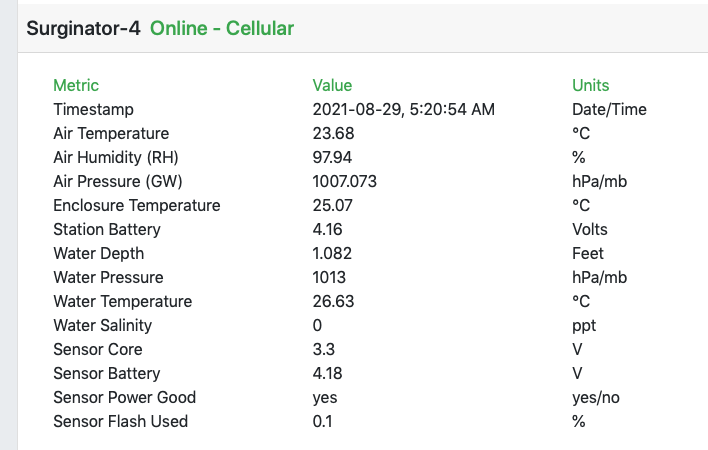Click the Feet unit for Water Depth
708x450 pixels.
(x=588, y=253)
